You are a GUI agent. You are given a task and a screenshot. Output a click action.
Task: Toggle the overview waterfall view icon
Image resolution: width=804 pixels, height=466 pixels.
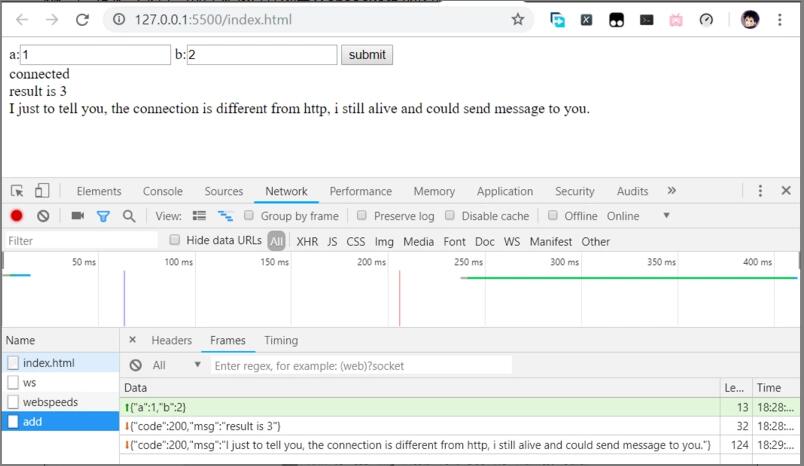[x=225, y=216]
